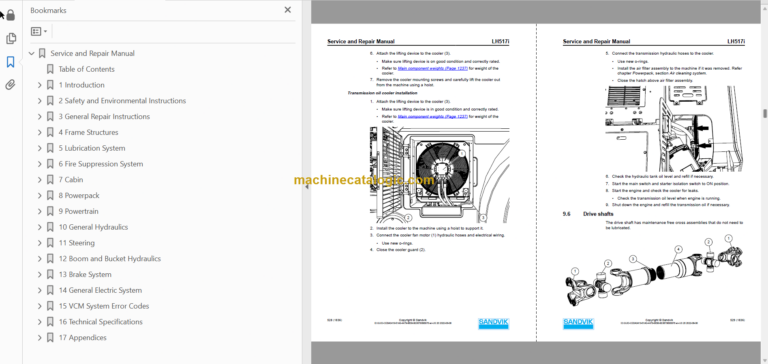Open 6 Fire Suppression System bookmark
The image size is (768, 364).
(101, 164)
